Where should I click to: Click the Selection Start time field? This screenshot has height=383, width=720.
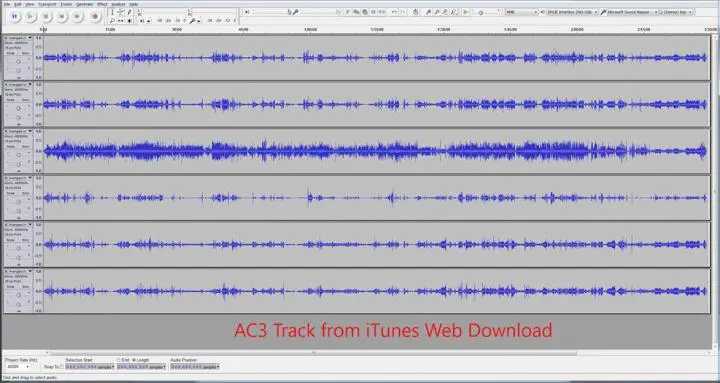90,366
